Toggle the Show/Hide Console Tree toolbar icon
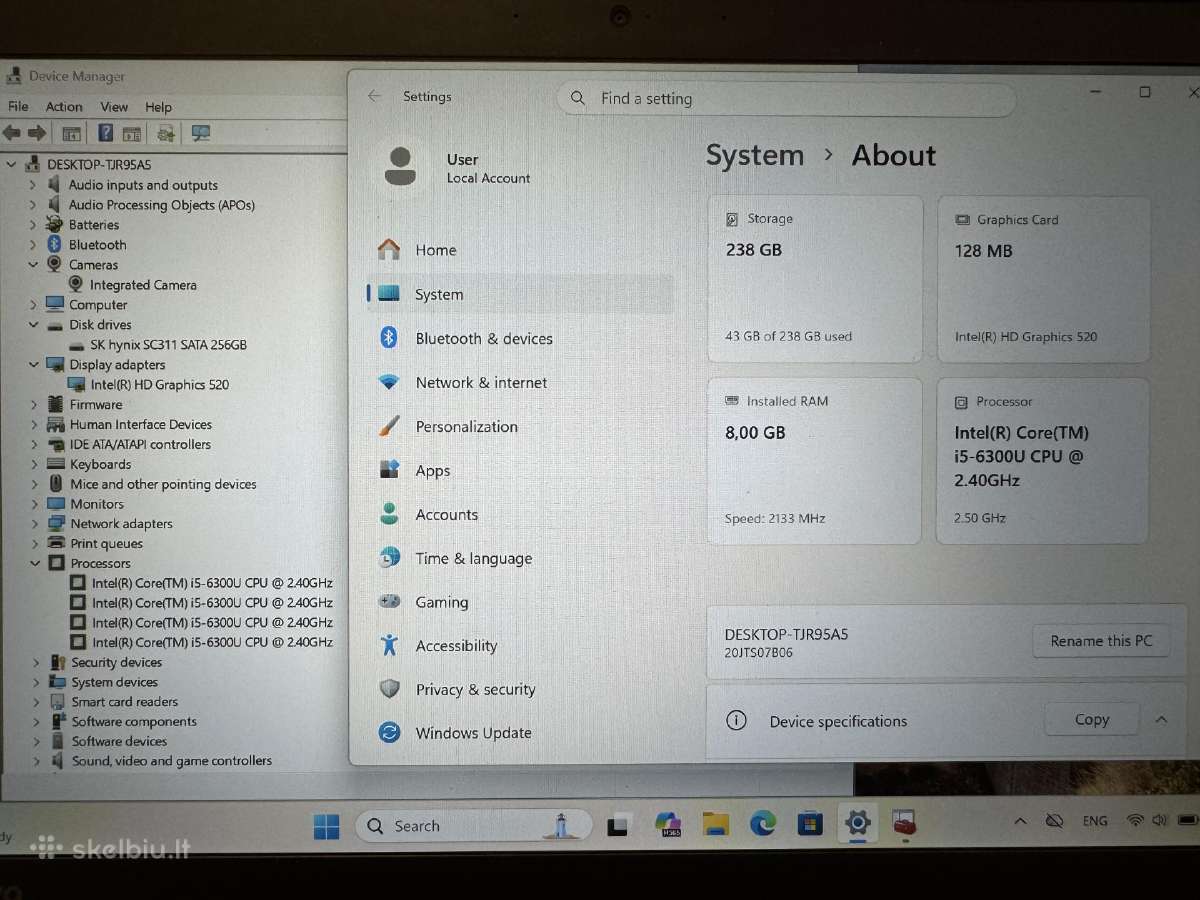The width and height of the screenshot is (1200, 900). (72, 133)
